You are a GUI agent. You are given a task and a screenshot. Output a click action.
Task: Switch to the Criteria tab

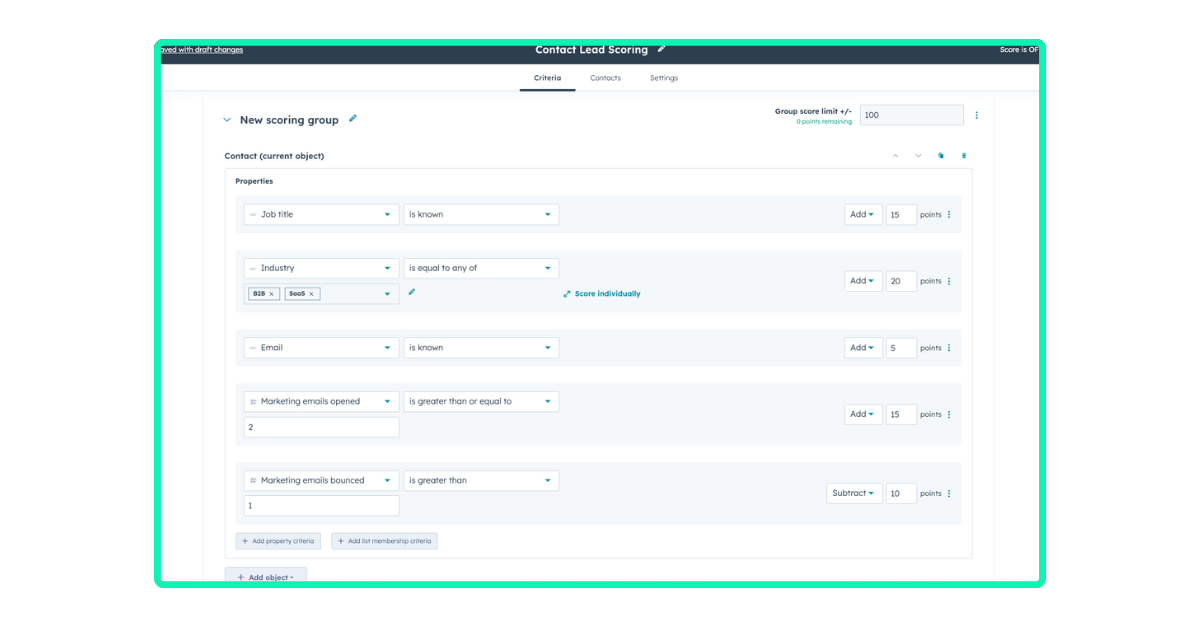tap(547, 78)
